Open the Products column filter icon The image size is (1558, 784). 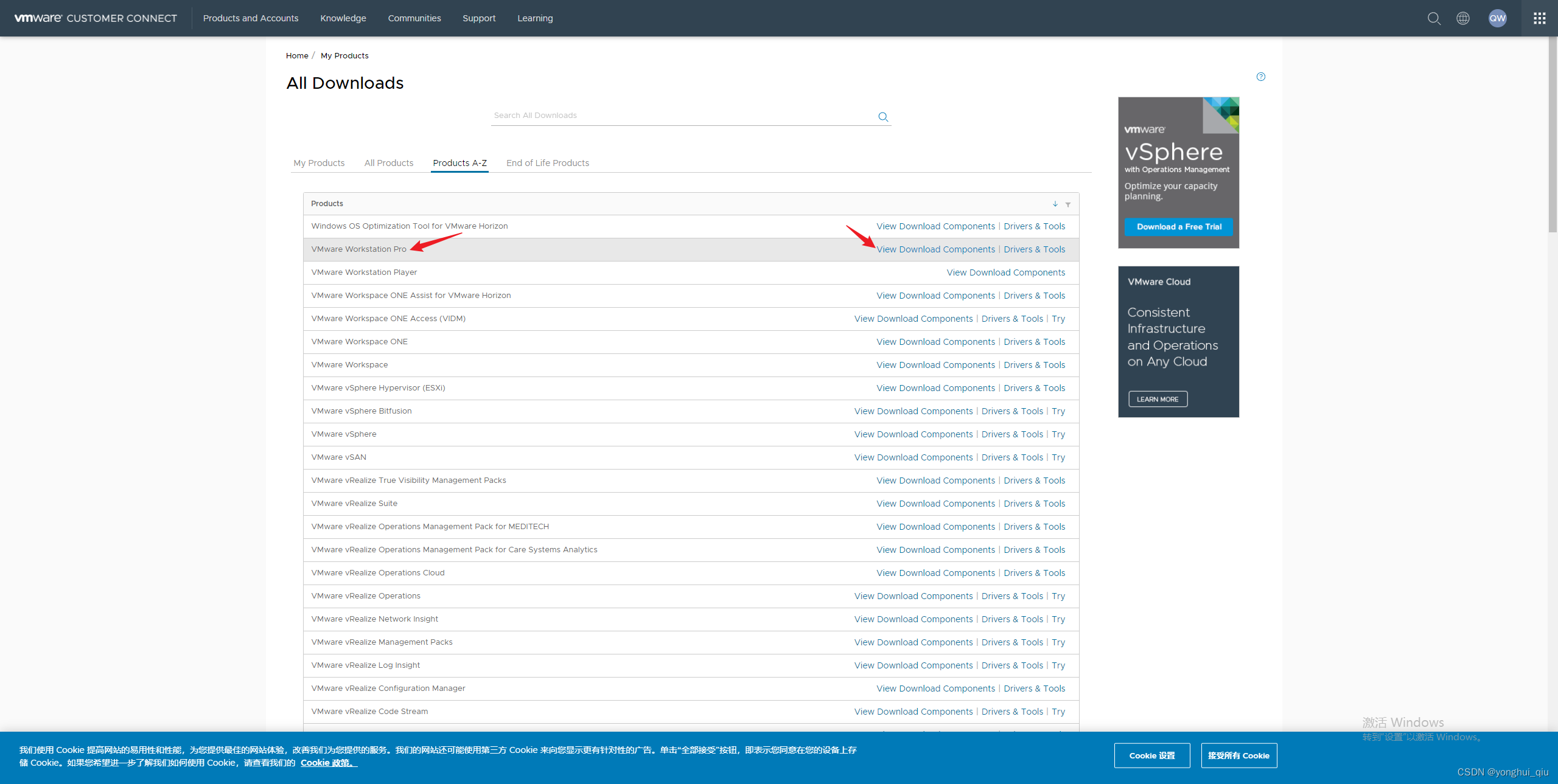click(x=1068, y=204)
